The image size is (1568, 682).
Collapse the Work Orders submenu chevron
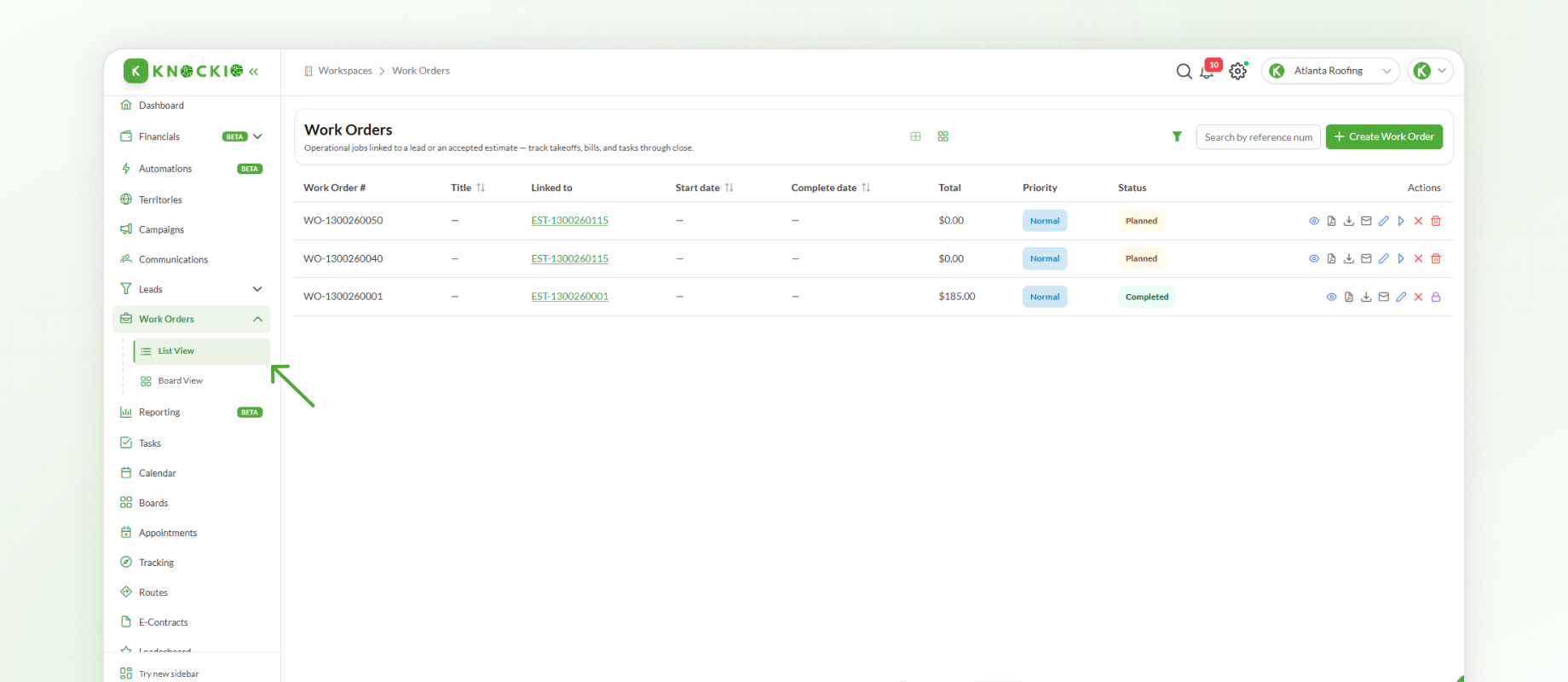pyautogui.click(x=257, y=319)
